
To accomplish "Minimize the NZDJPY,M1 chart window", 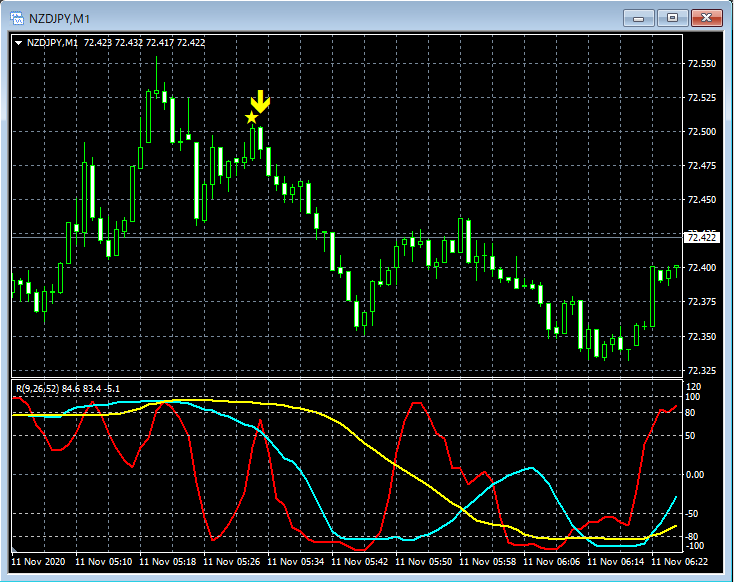I will pyautogui.click(x=638, y=18).
